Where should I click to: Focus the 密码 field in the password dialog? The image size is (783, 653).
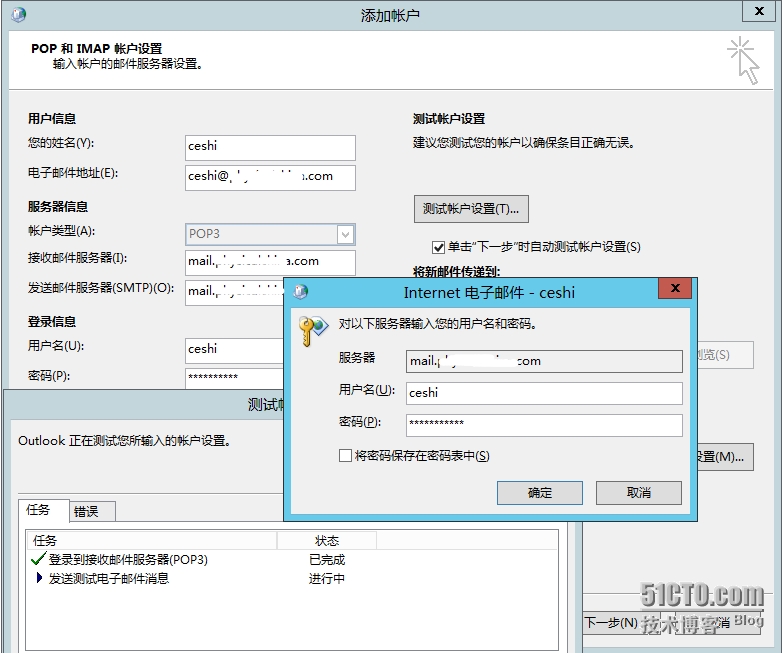(544, 425)
